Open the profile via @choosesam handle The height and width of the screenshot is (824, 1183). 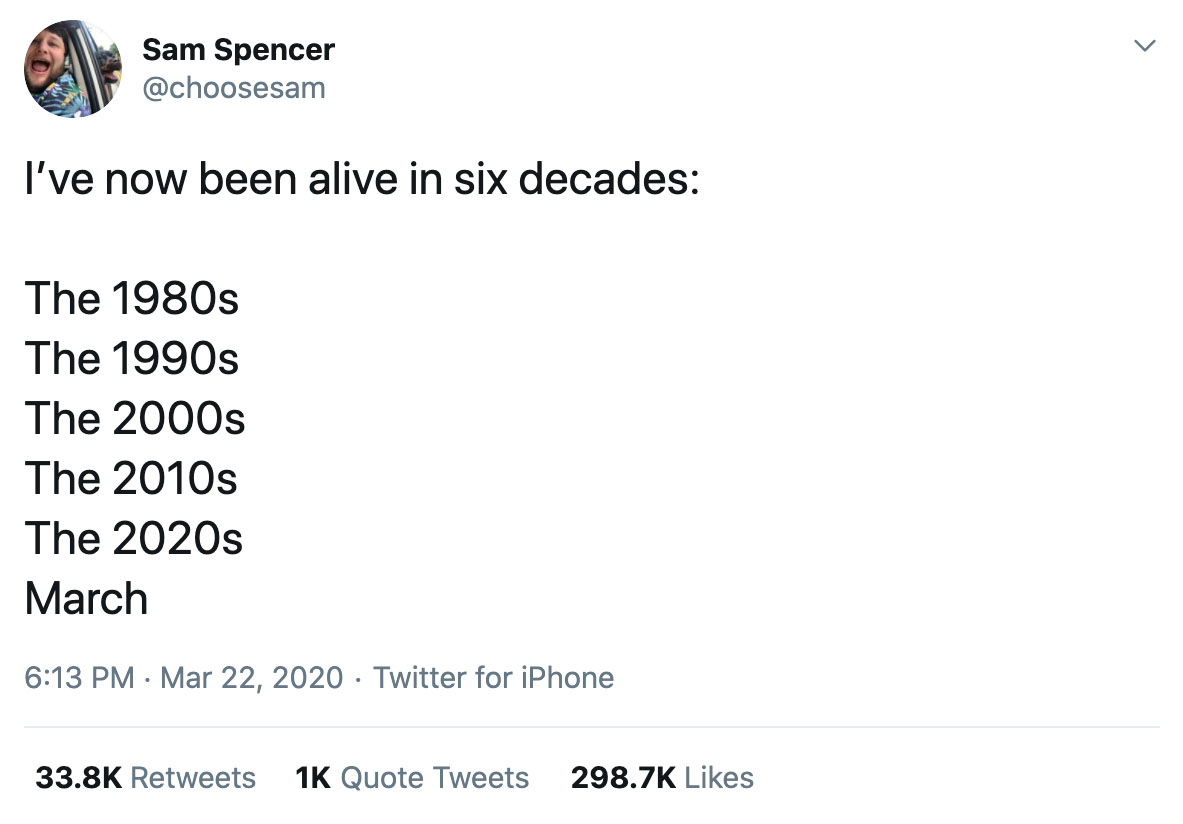click(236, 88)
